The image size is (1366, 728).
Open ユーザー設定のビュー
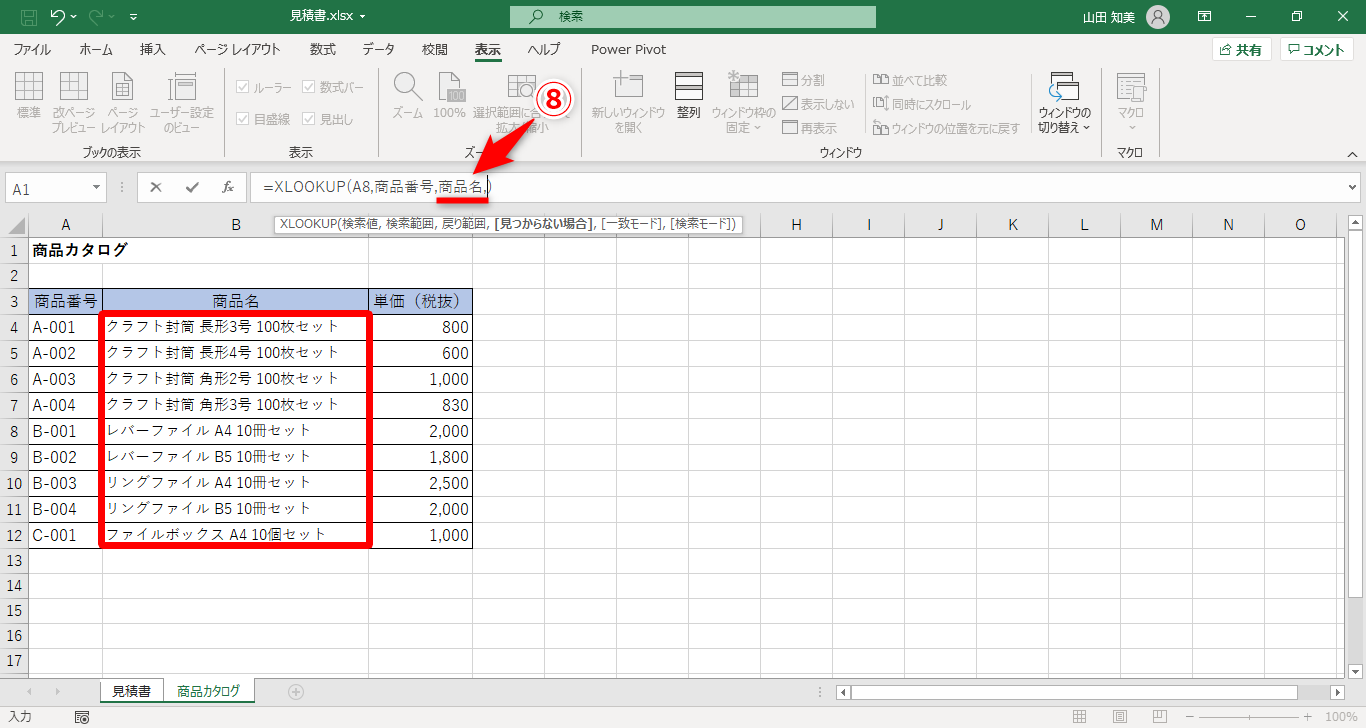182,101
